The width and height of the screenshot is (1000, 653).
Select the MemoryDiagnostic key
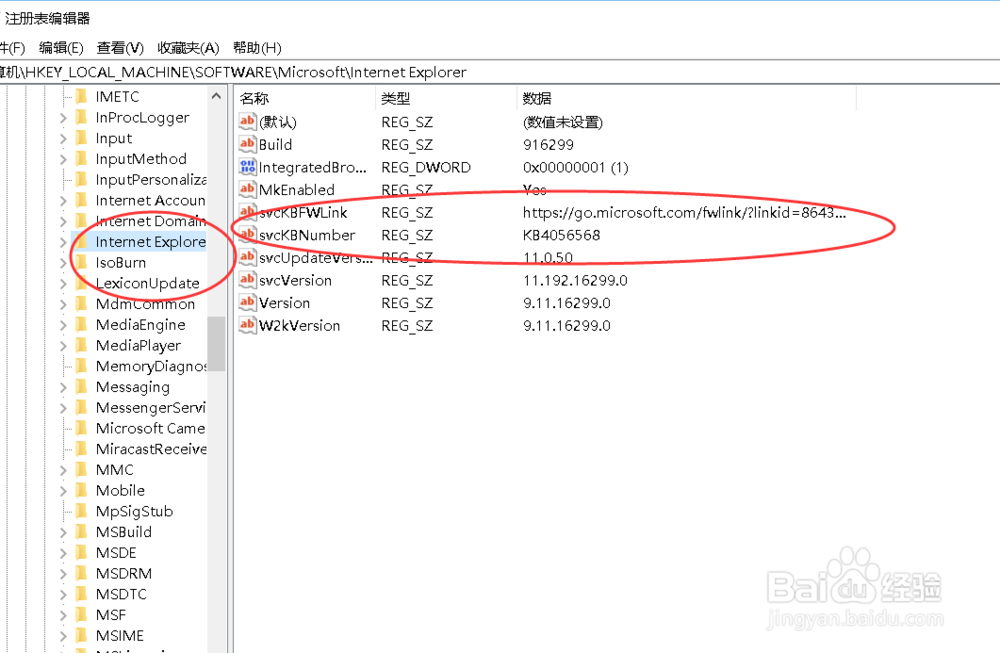point(151,366)
